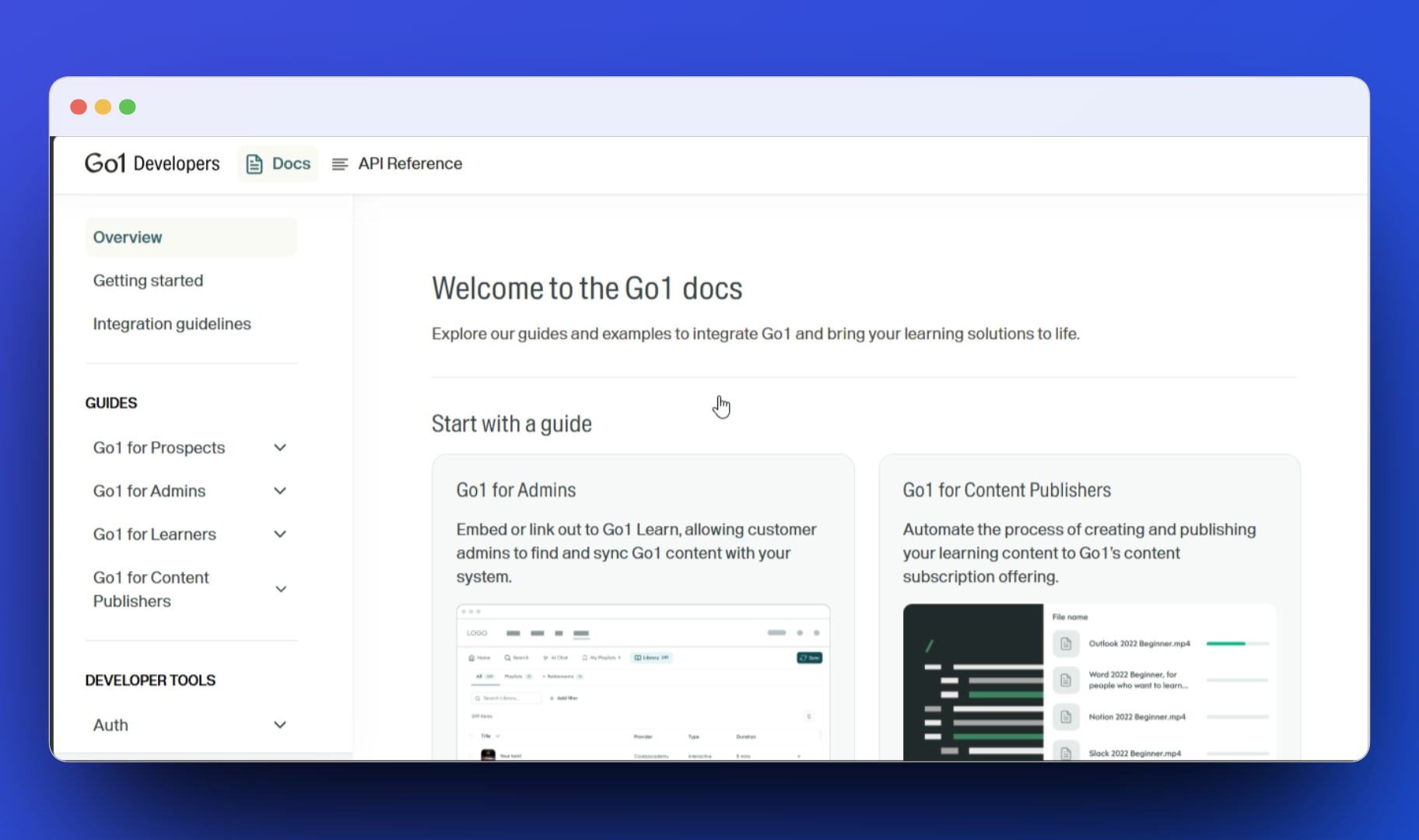Open the Getting started page
The image size is (1419, 840).
[148, 281]
